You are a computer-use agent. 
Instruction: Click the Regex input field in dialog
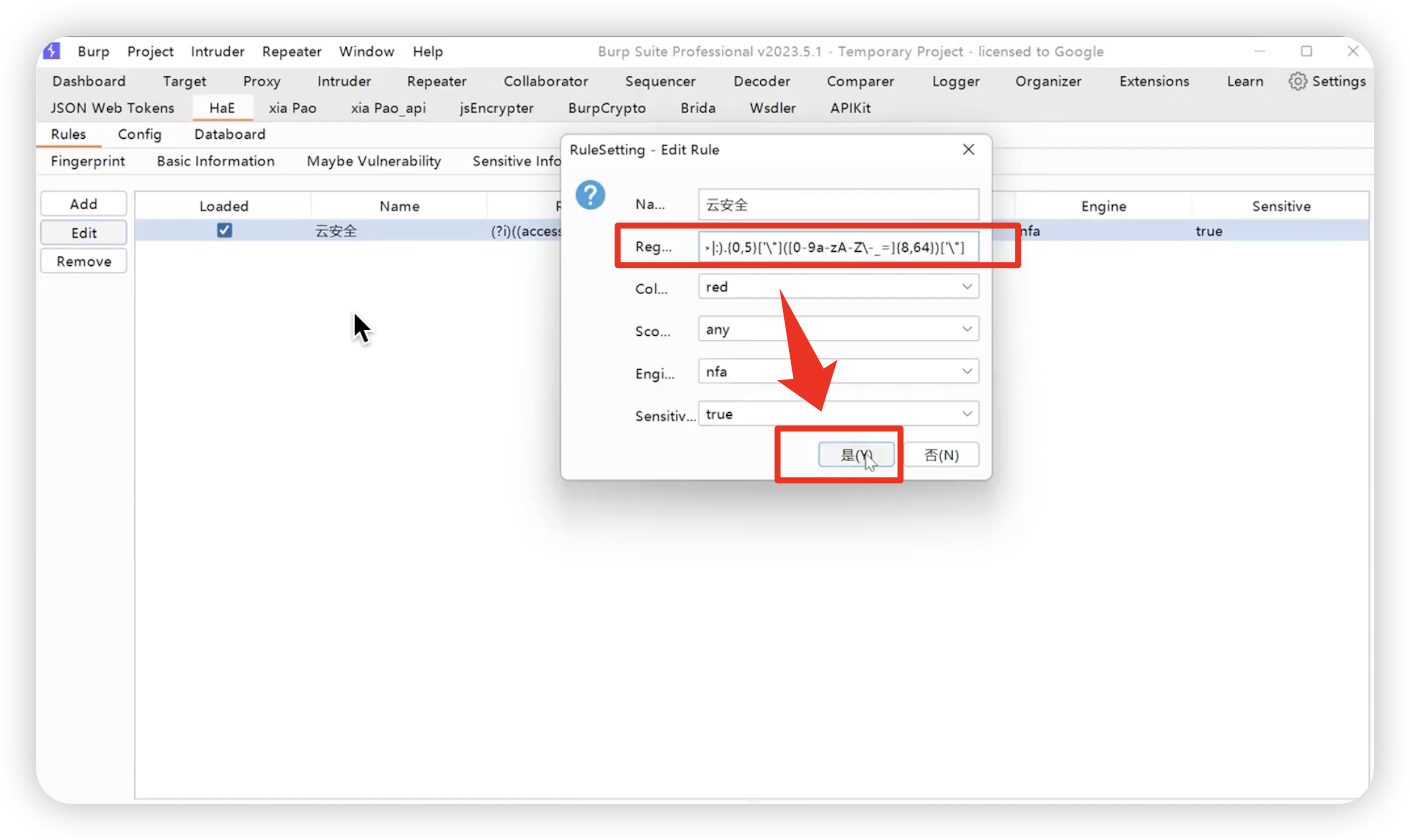(x=838, y=246)
